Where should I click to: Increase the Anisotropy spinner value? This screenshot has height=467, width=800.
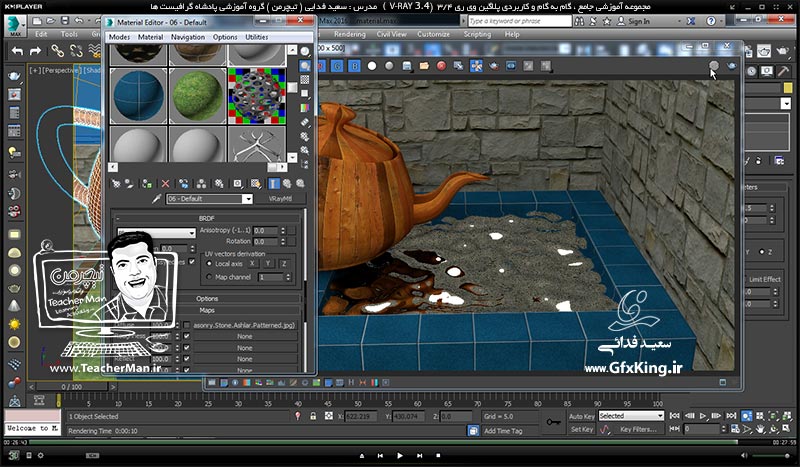tap(283, 228)
